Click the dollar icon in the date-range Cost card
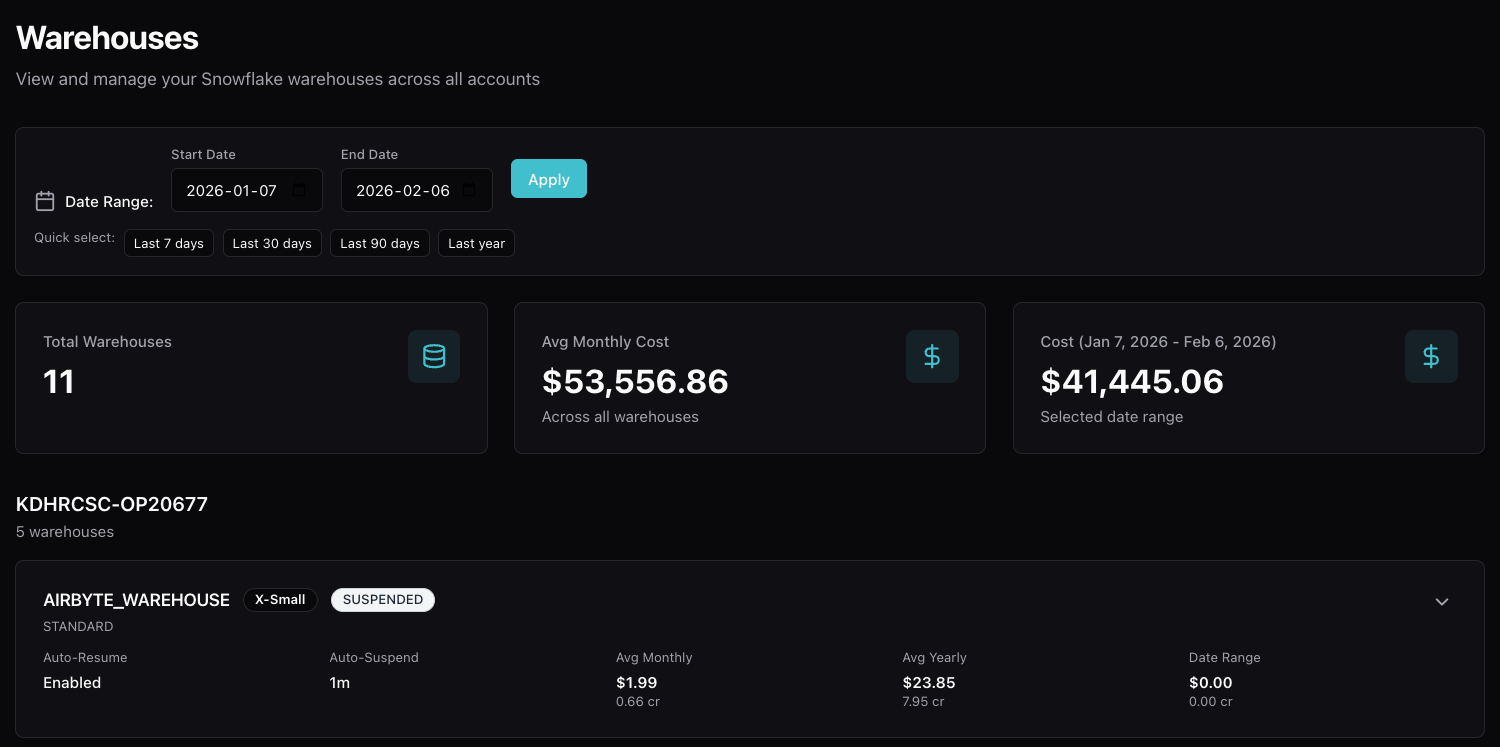The height and width of the screenshot is (747, 1500). (x=1431, y=357)
